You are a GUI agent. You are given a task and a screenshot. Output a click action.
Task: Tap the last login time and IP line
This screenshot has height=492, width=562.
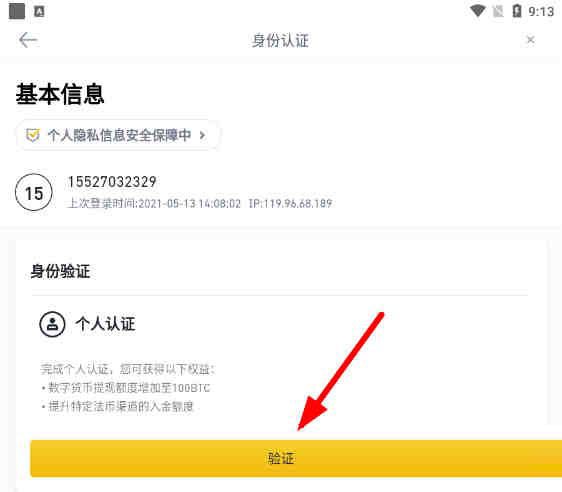[x=200, y=204]
